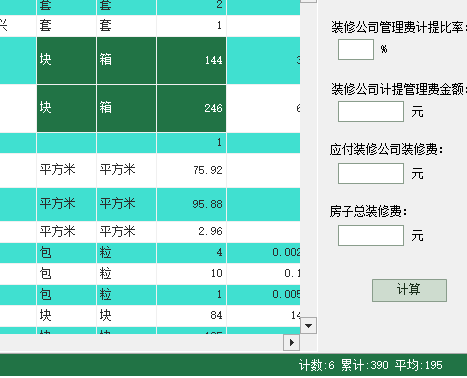Click the 应付装修公司装修费 input field
Screen dimensions: 467x378
click(x=371, y=173)
